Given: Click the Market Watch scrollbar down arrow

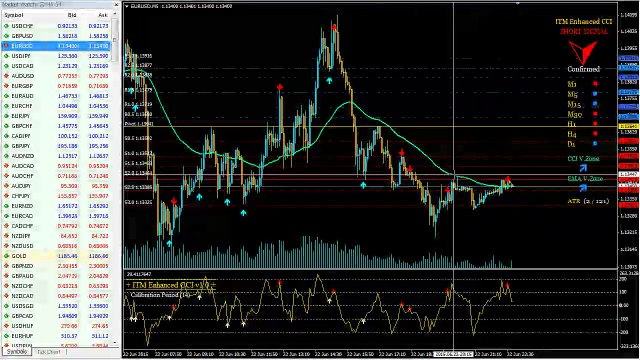Looking at the screenshot, I should point(115,343).
